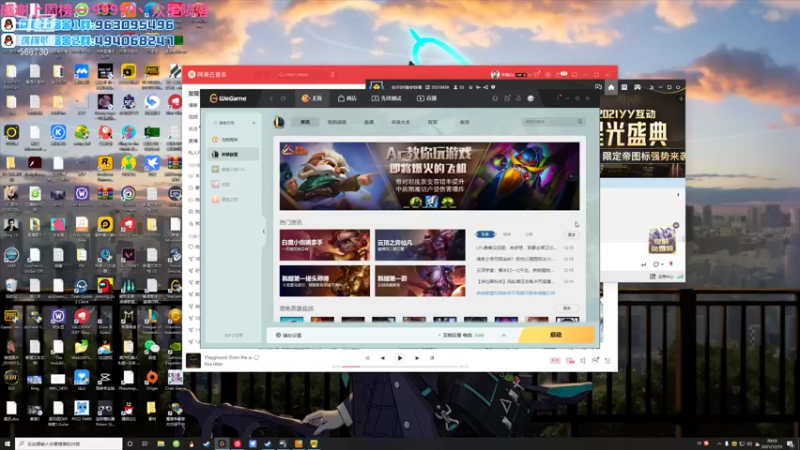Collapse the WeGame sidebar arrow
The image size is (800, 450).
[x=264, y=231]
